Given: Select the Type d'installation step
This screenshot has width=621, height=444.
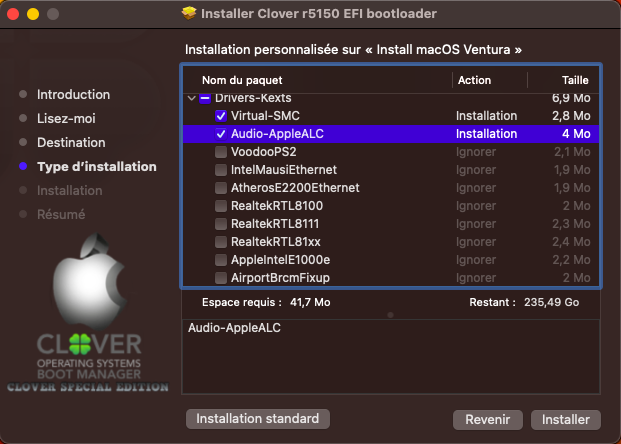Looking at the screenshot, I should 97,167.
